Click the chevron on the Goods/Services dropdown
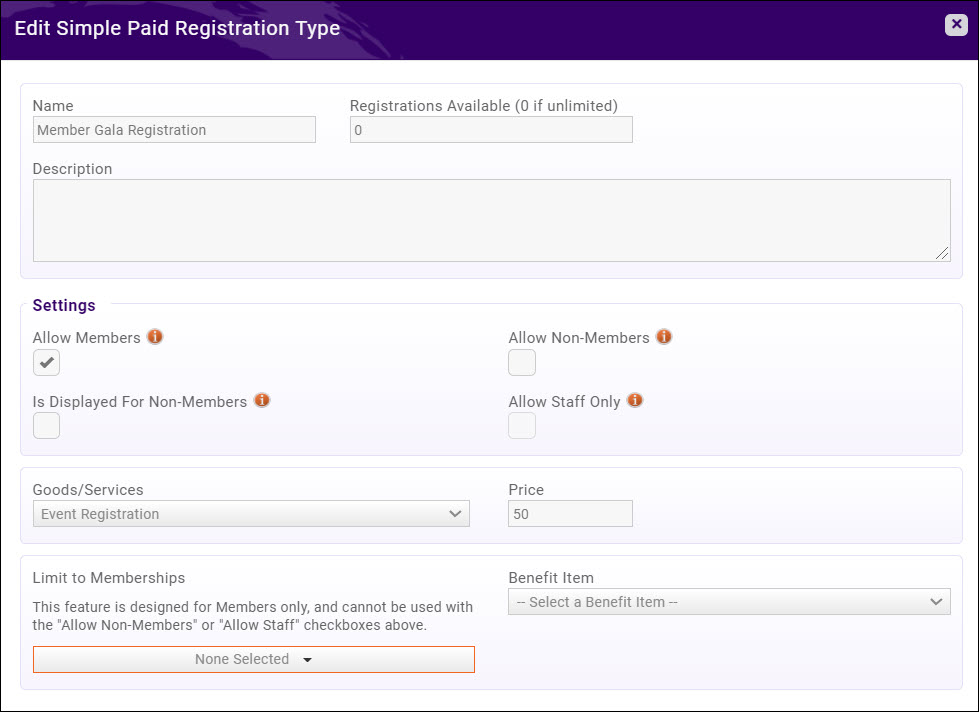Screen dimensions: 979x712 point(457,513)
